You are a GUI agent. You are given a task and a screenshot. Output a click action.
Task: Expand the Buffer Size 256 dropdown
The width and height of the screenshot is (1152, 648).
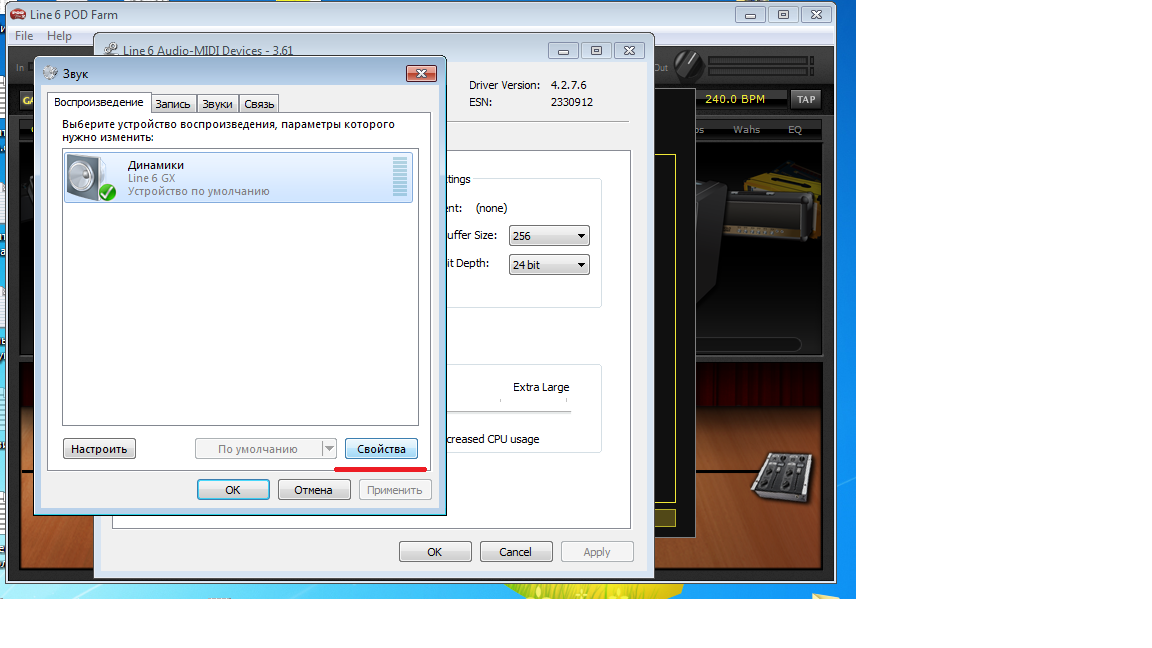549,236
